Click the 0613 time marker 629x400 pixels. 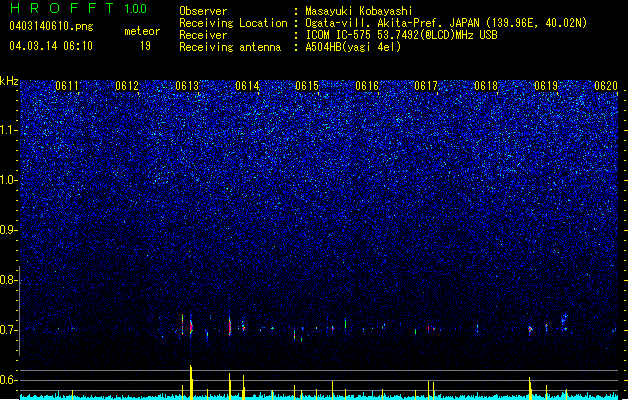coord(187,86)
